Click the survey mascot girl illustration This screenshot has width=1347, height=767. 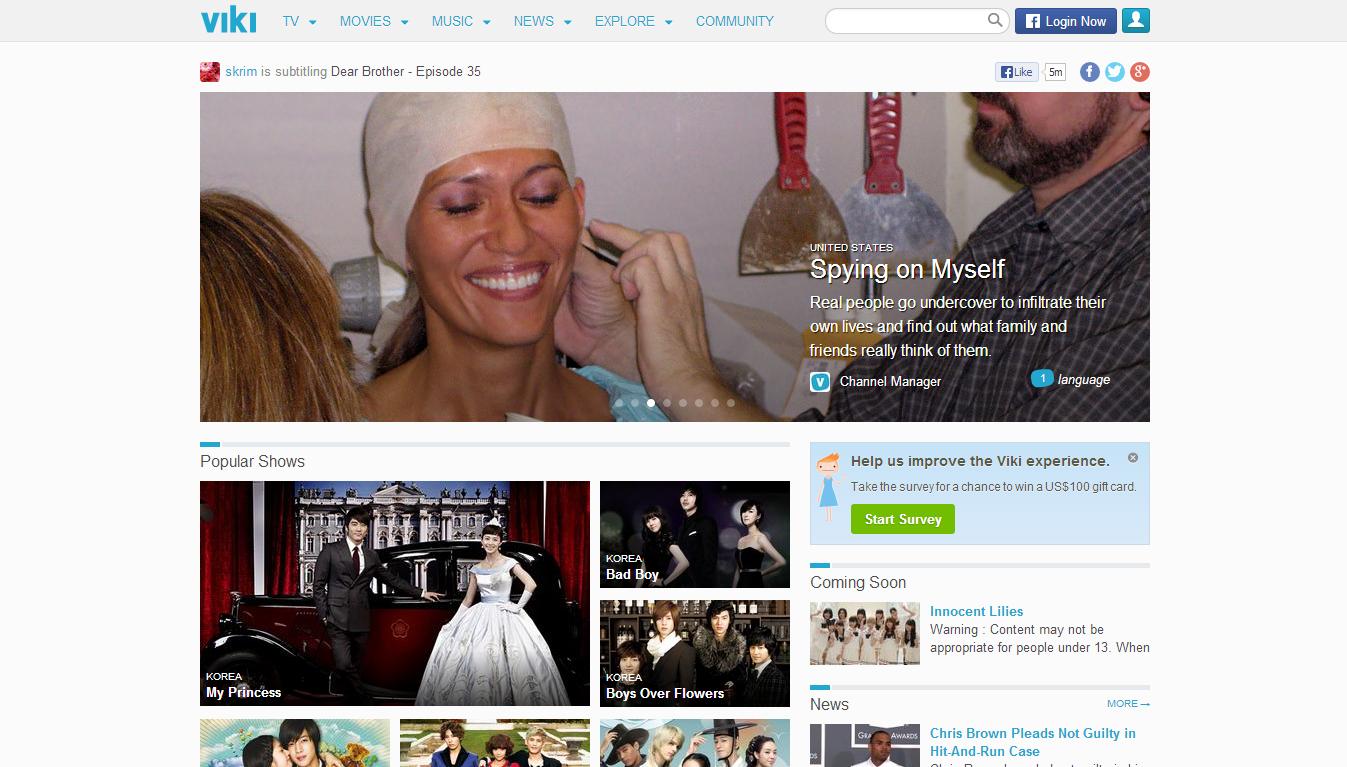click(x=827, y=487)
